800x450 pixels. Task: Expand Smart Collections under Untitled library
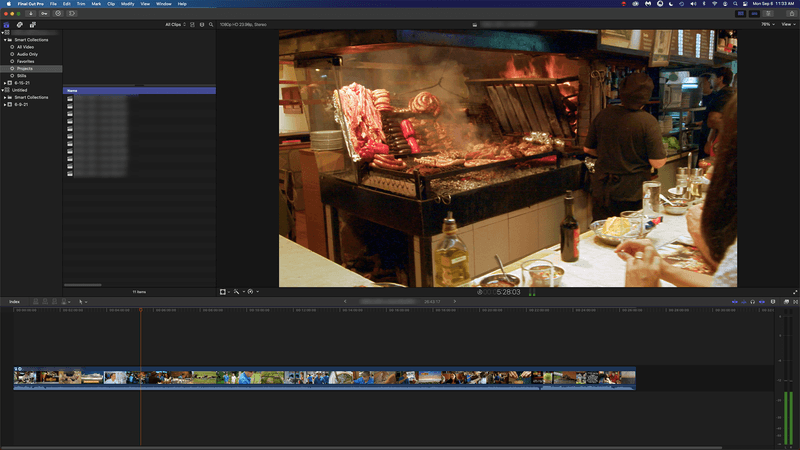pos(5,97)
